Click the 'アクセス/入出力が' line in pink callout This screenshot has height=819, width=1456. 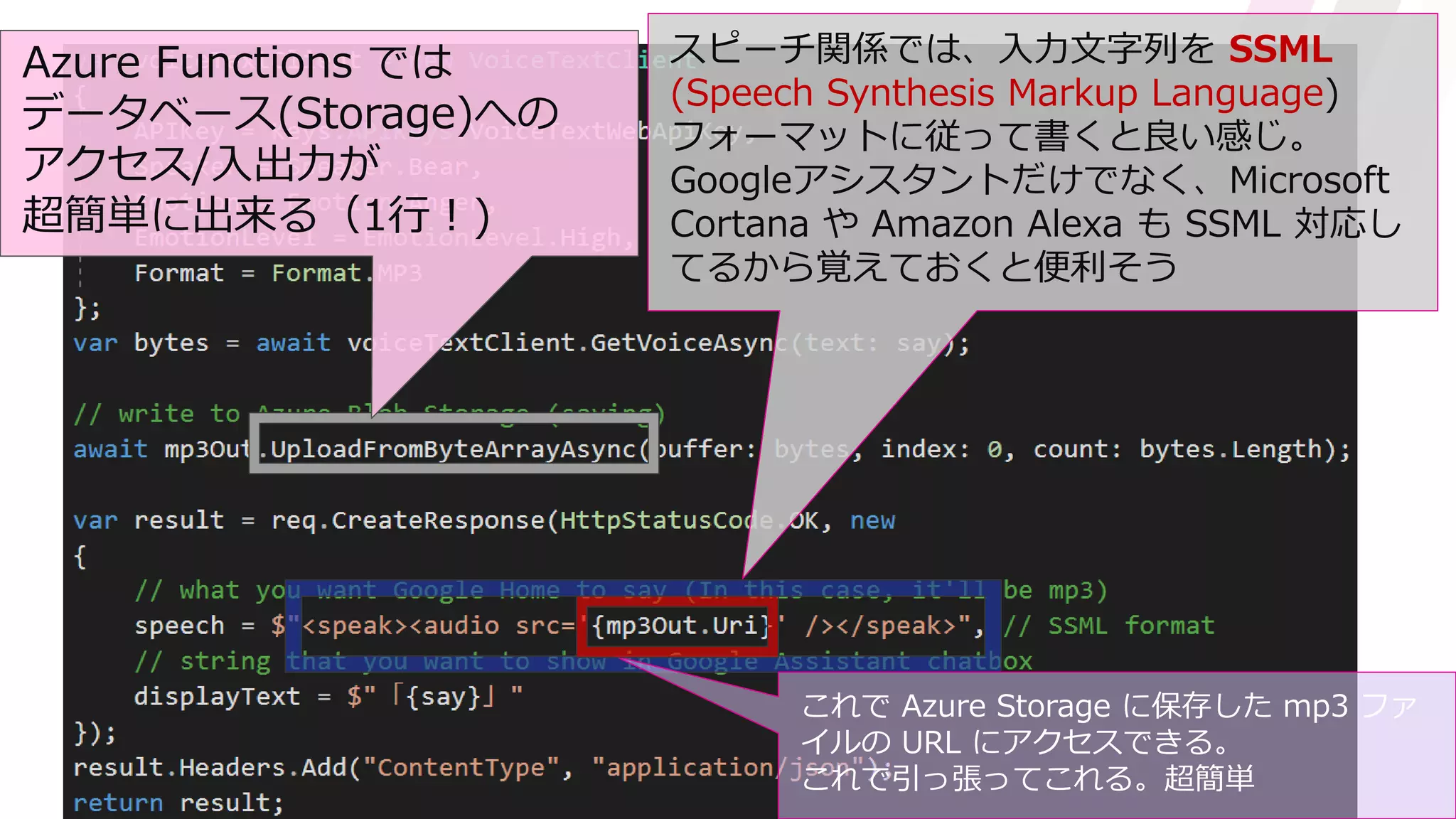202,164
